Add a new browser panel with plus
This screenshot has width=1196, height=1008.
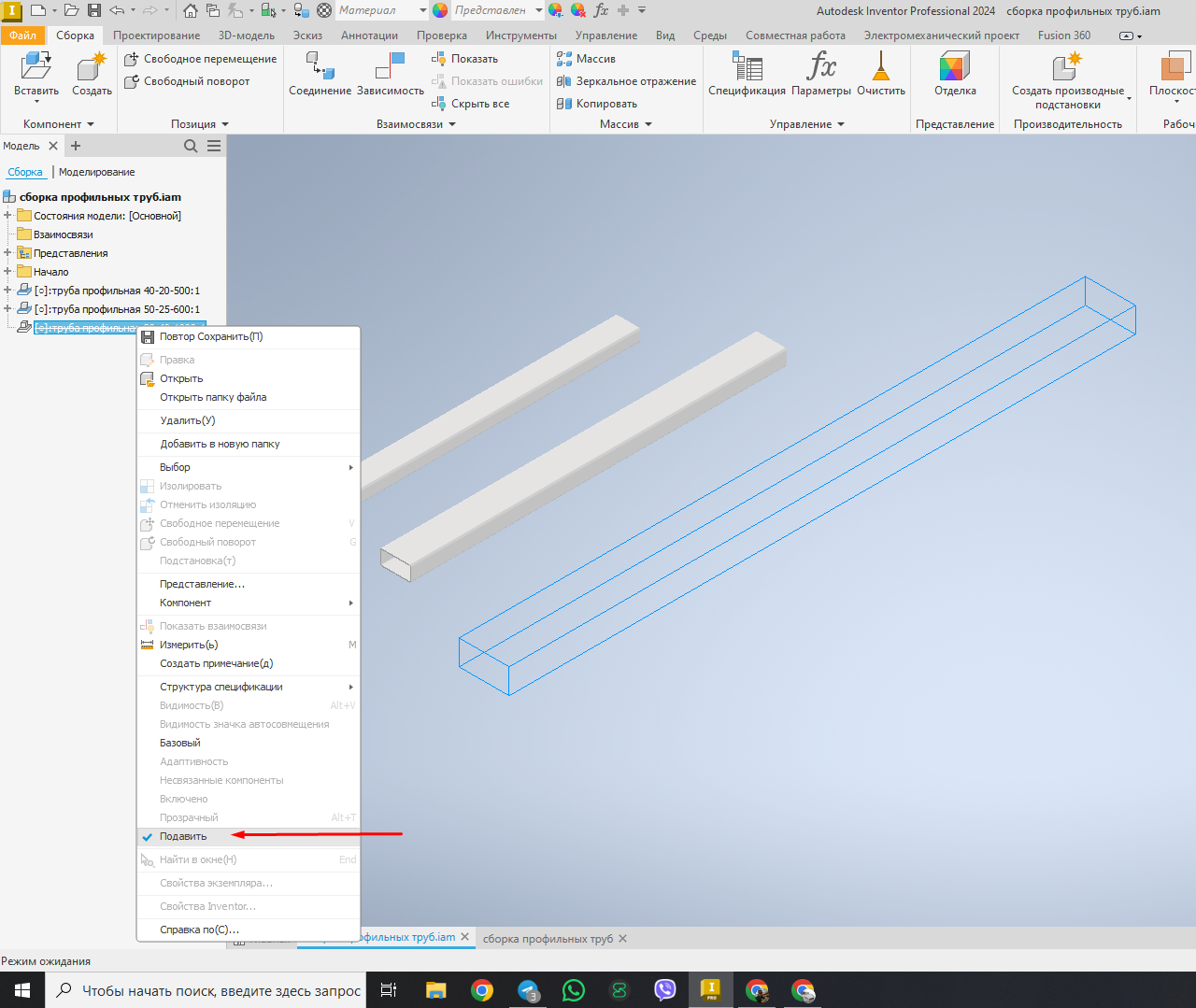76,146
